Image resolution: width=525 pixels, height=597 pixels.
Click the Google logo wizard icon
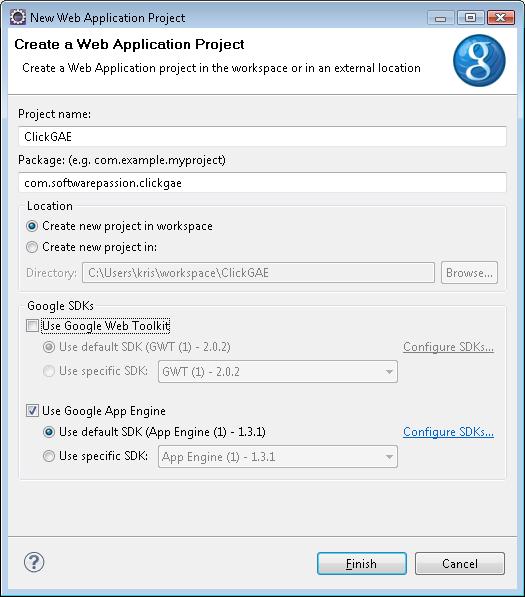click(x=479, y=60)
